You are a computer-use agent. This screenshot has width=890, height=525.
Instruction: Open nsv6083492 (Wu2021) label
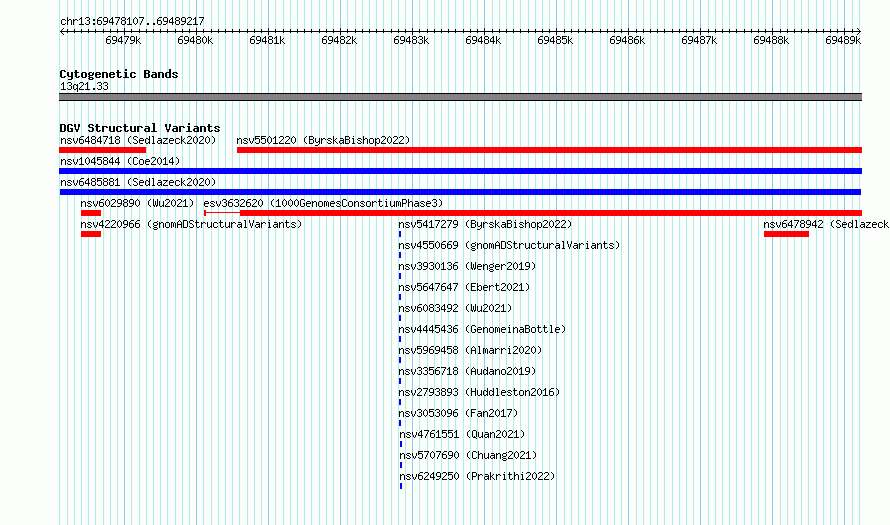coord(455,308)
